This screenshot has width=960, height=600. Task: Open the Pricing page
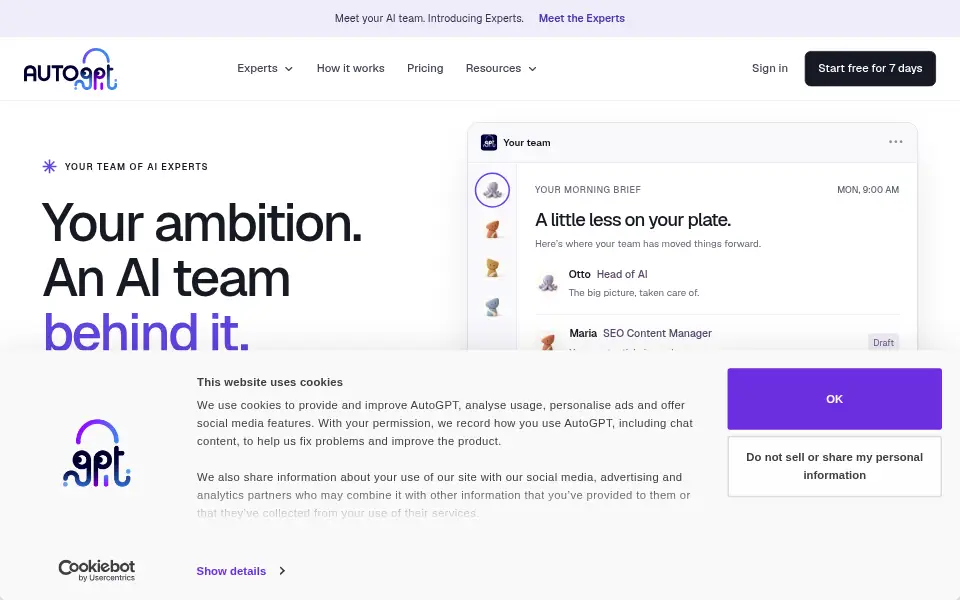coord(425,69)
